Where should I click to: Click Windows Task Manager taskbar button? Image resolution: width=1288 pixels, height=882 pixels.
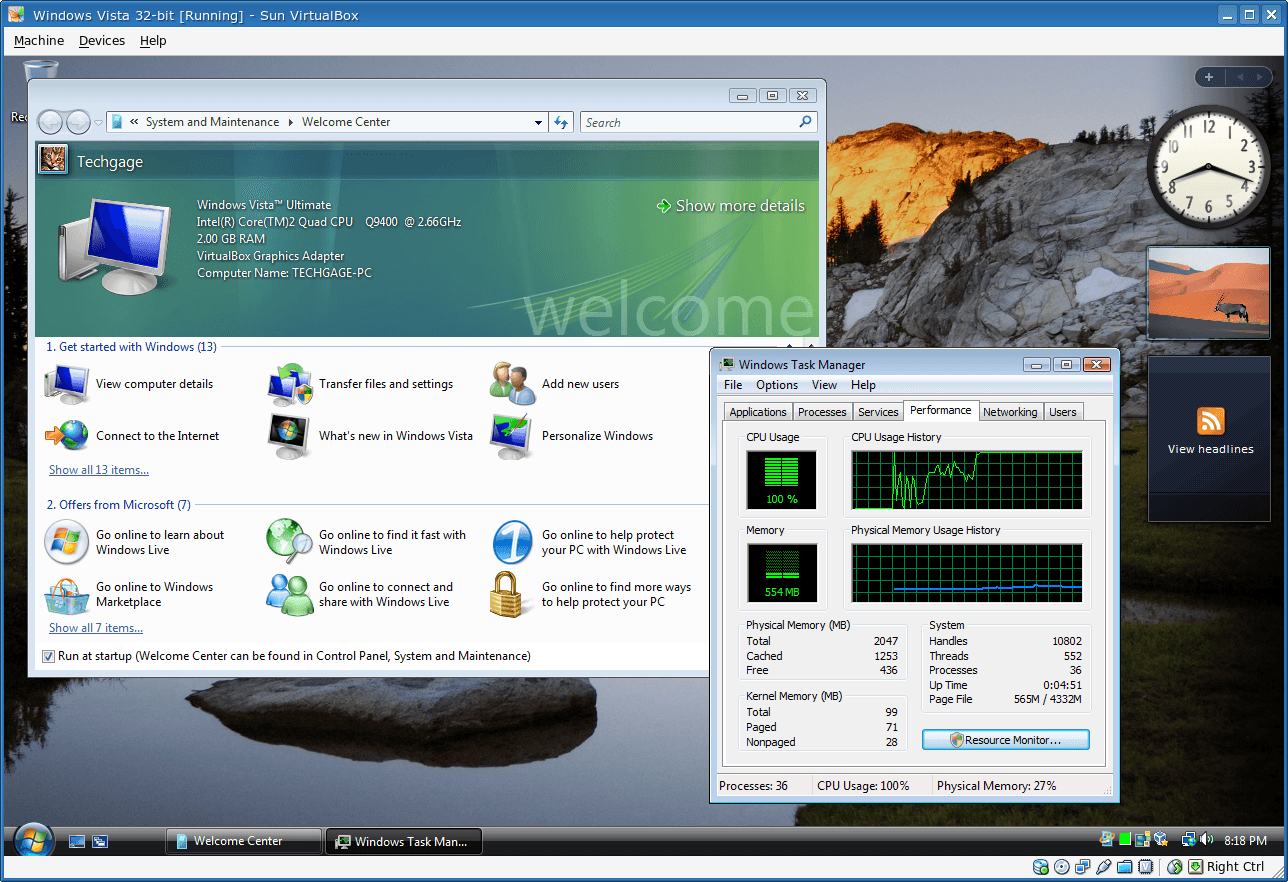[x=405, y=841]
